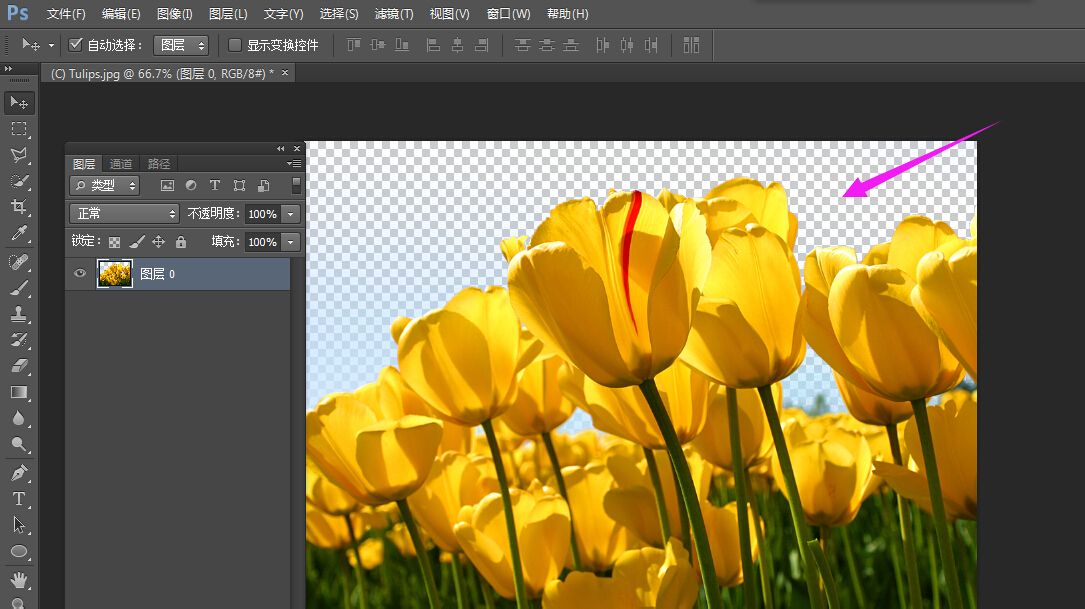Select the Pen tool
1085x609 pixels.
(x=19, y=473)
